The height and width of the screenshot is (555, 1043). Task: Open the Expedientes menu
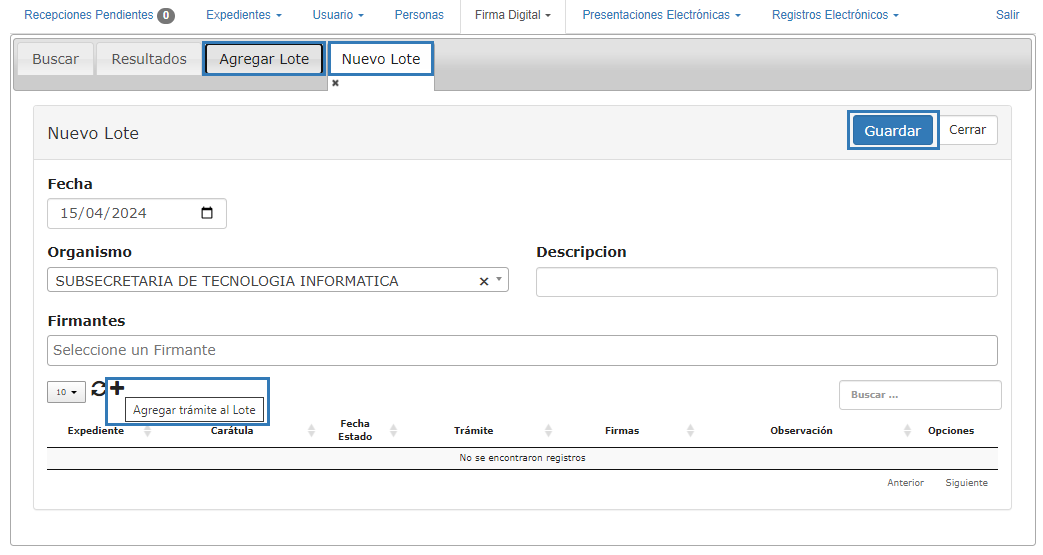(x=243, y=15)
